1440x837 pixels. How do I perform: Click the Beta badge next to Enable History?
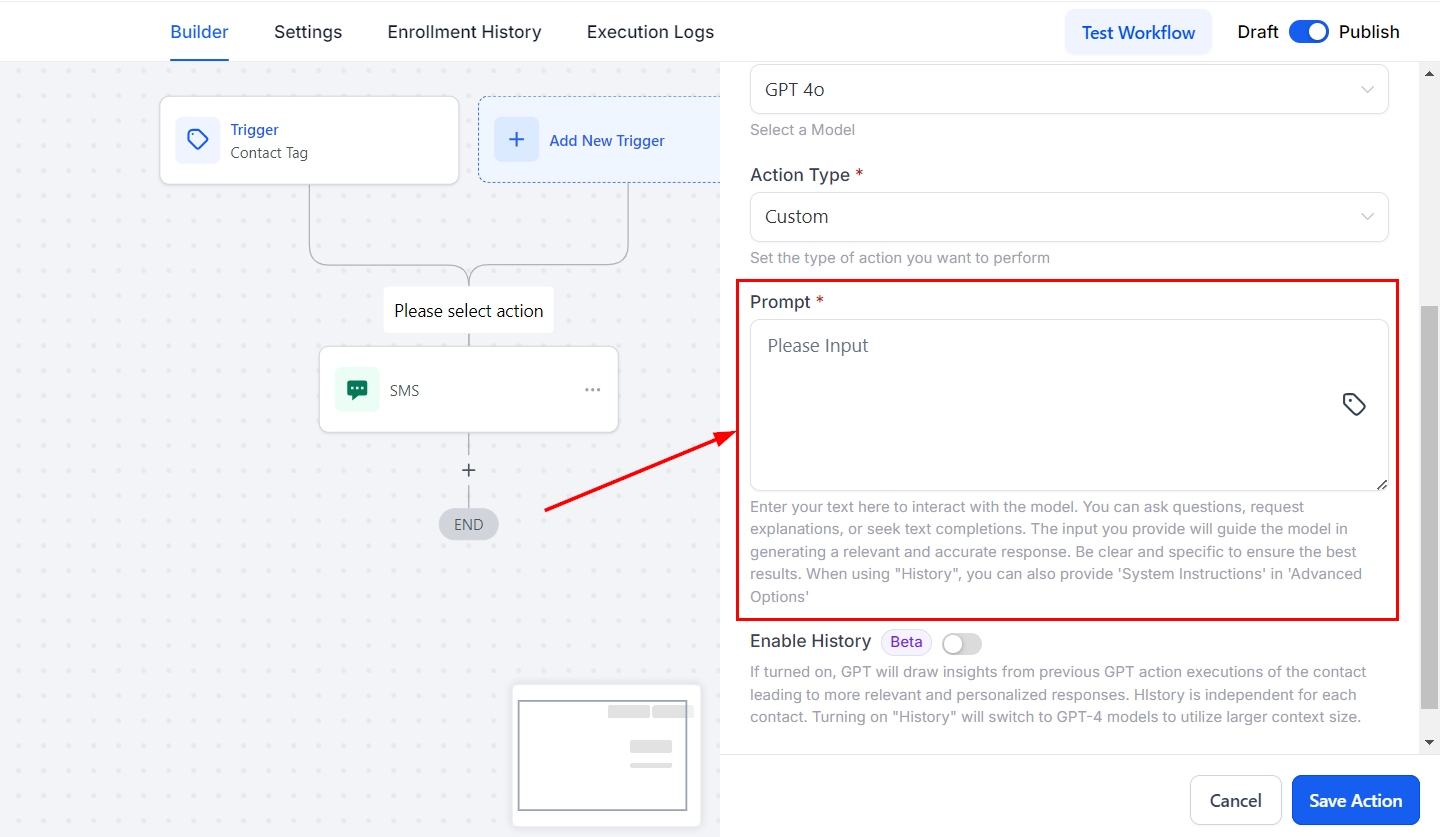coord(906,642)
